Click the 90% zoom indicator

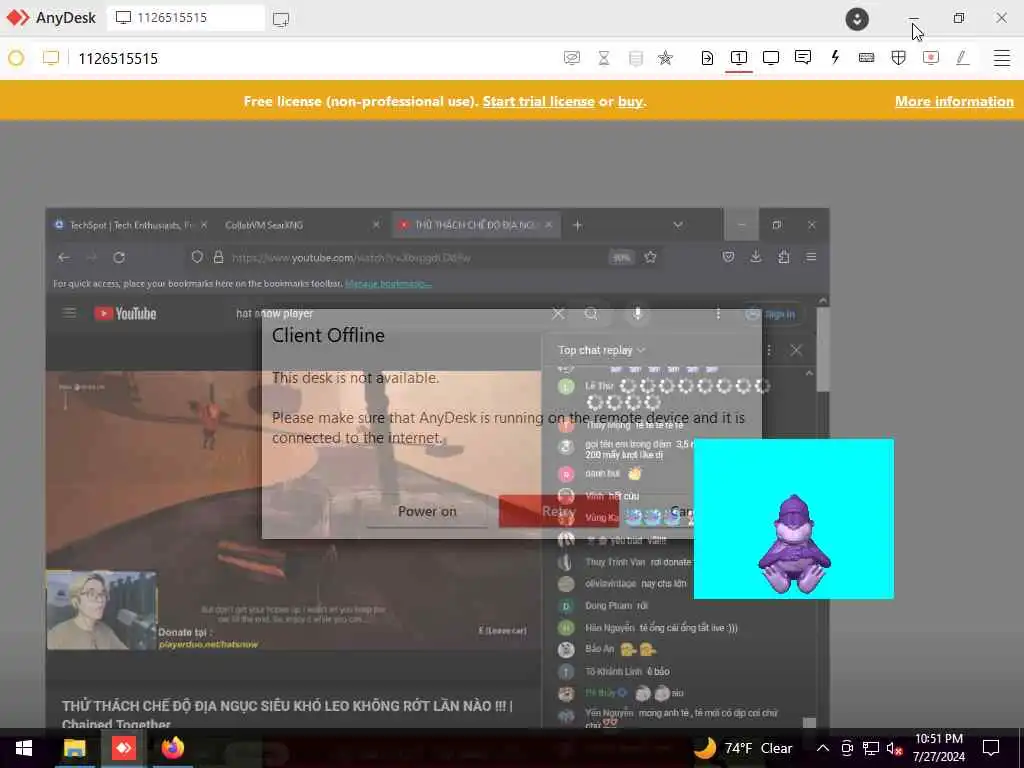(x=621, y=257)
